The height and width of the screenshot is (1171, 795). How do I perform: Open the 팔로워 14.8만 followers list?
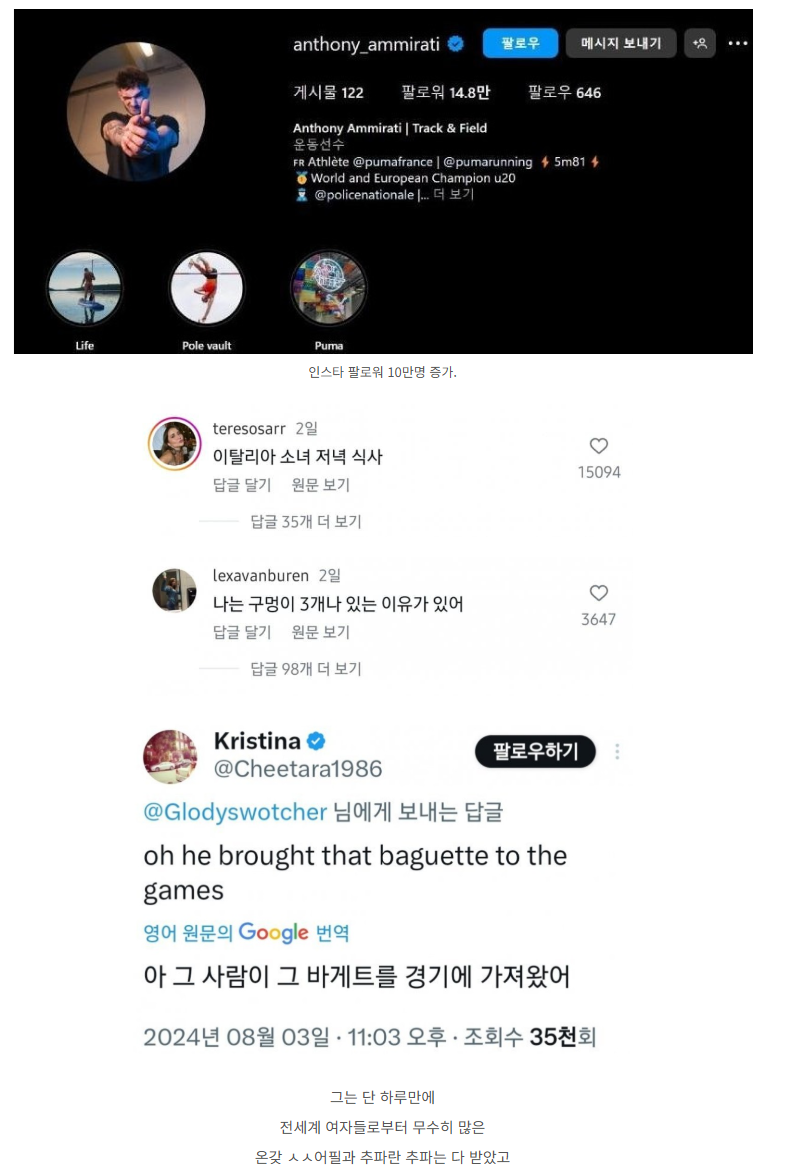tap(446, 93)
